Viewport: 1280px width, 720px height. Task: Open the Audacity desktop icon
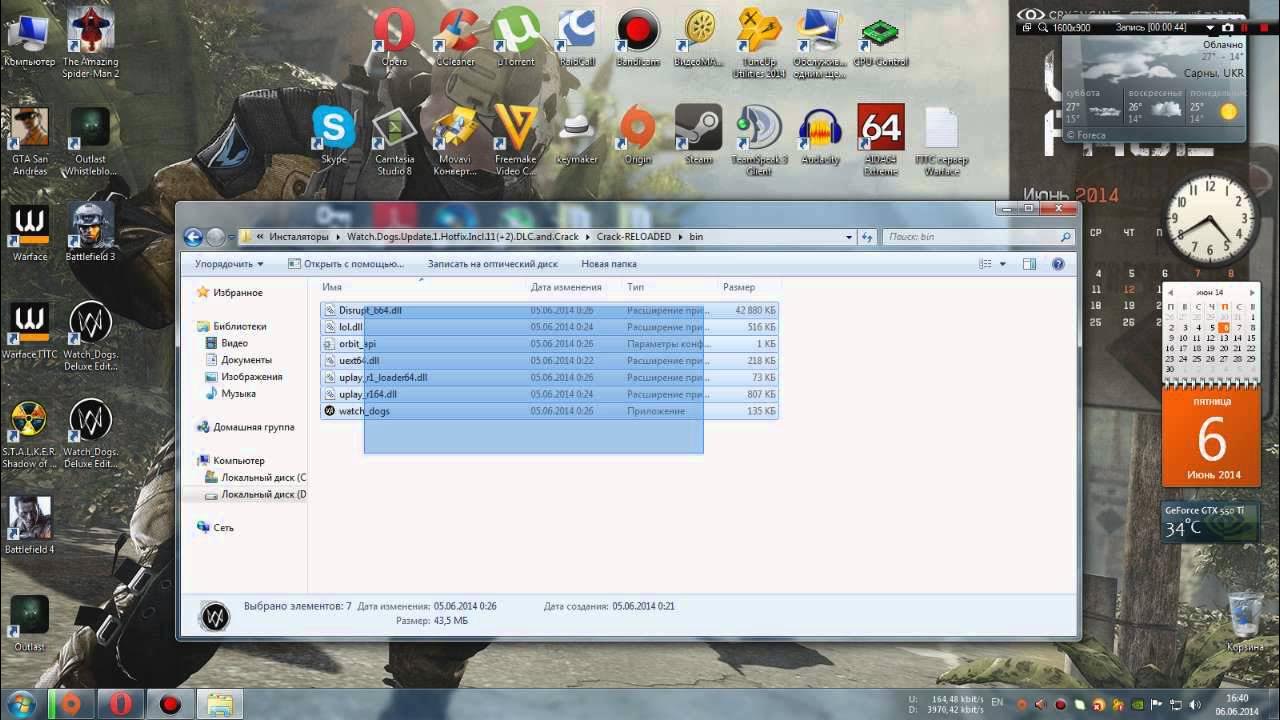[x=820, y=135]
